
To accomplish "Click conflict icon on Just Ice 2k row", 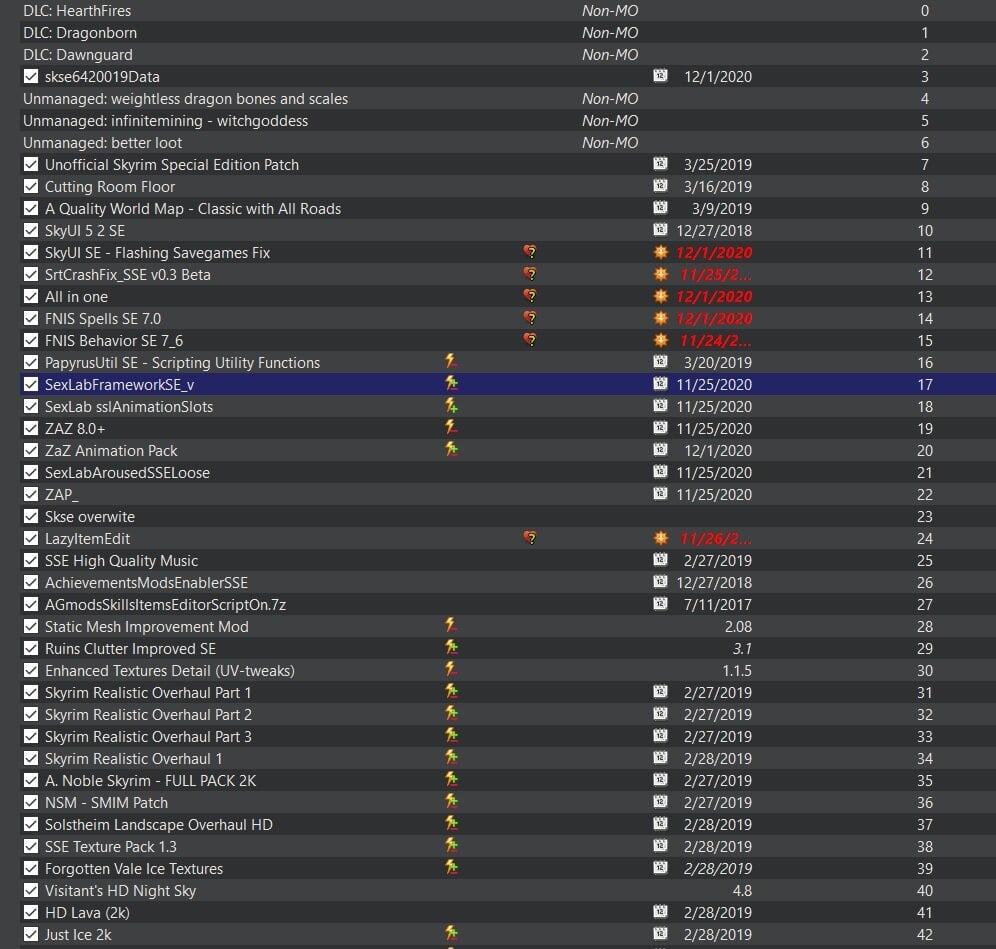I will click(x=451, y=933).
